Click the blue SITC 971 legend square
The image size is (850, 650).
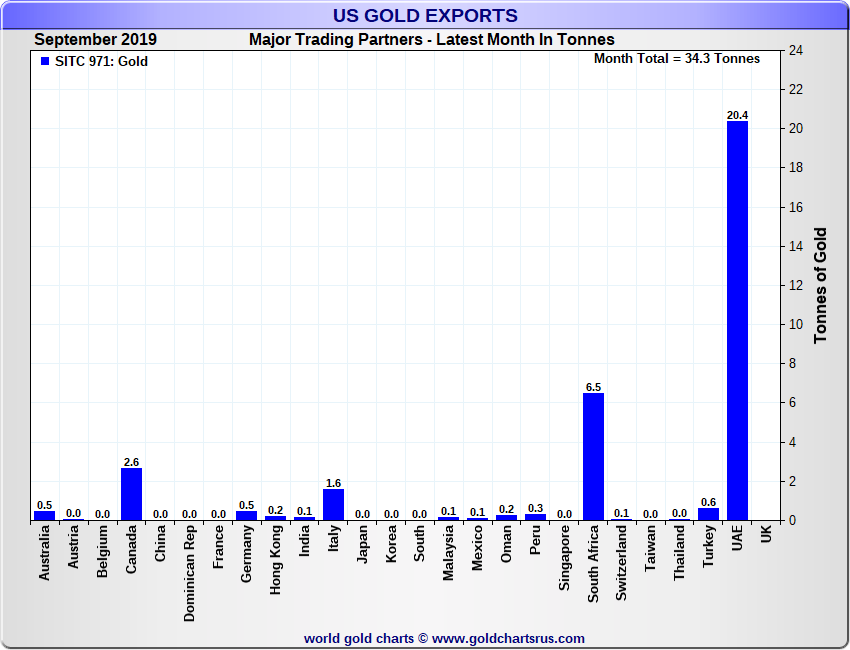click(45, 61)
